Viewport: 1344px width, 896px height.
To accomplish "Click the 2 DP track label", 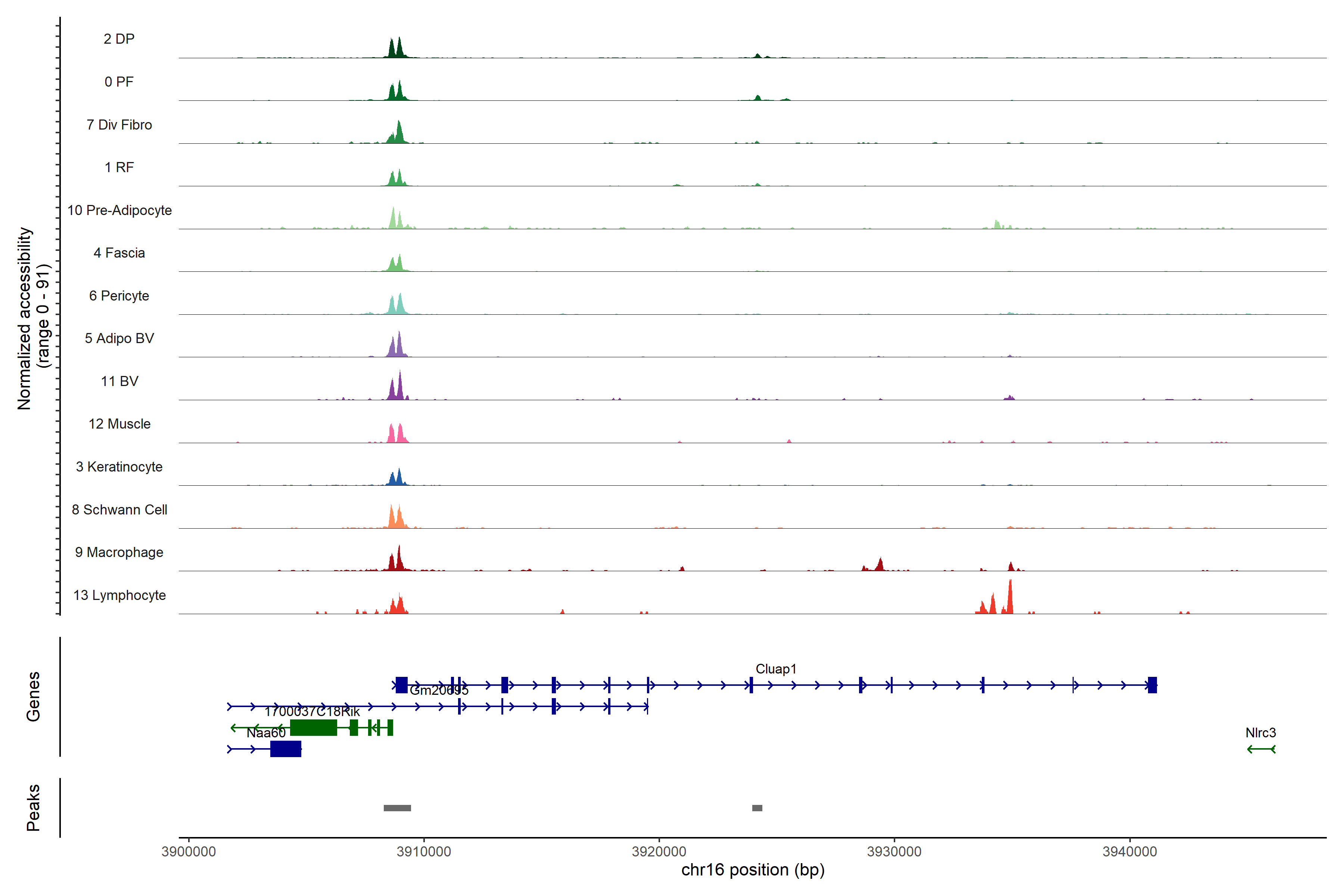I will point(119,39).
